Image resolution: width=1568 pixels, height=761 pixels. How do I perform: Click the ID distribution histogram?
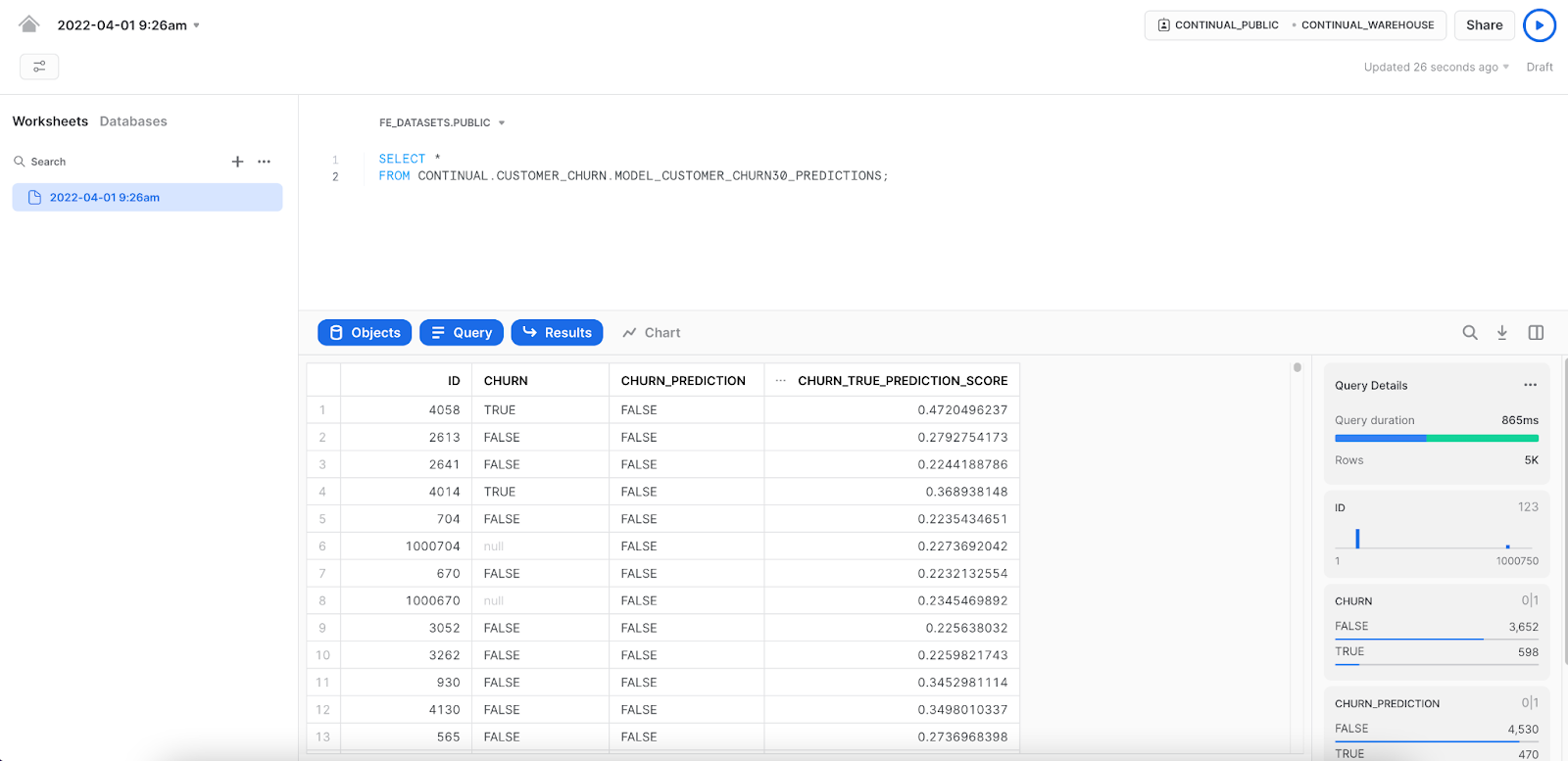(x=1436, y=538)
